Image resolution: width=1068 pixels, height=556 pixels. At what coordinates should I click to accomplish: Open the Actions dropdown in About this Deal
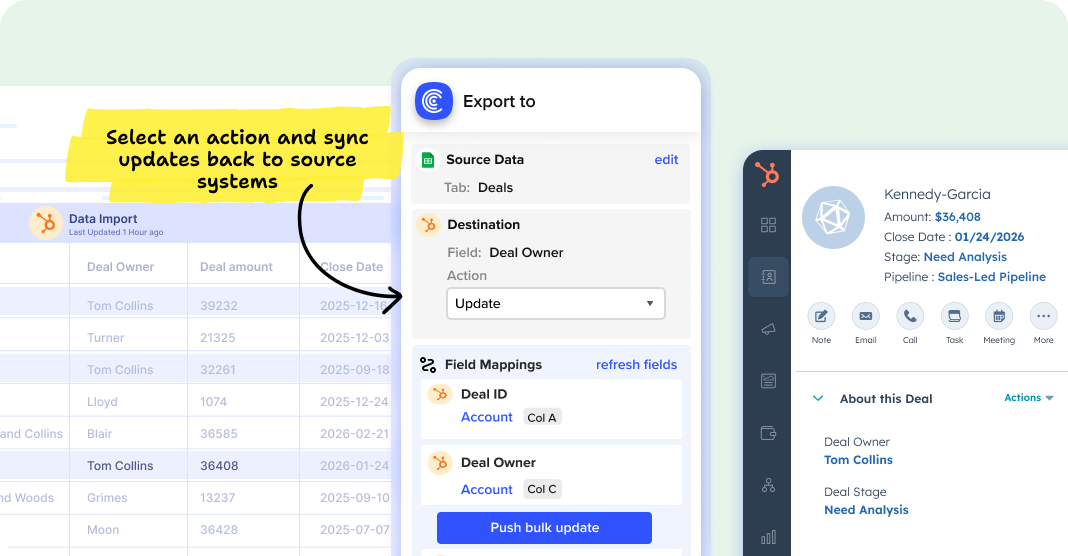coord(1028,398)
